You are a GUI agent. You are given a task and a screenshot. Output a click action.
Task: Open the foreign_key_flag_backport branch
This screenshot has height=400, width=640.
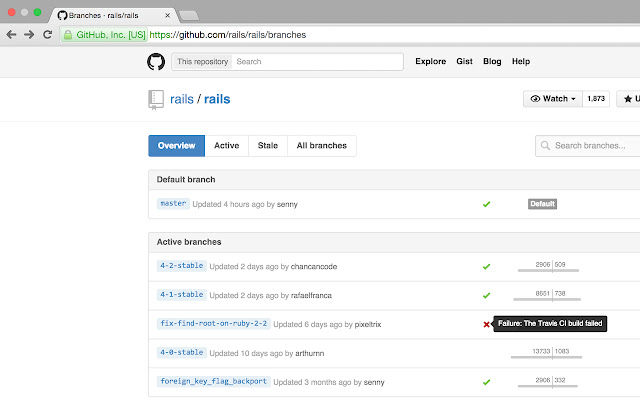tap(213, 382)
